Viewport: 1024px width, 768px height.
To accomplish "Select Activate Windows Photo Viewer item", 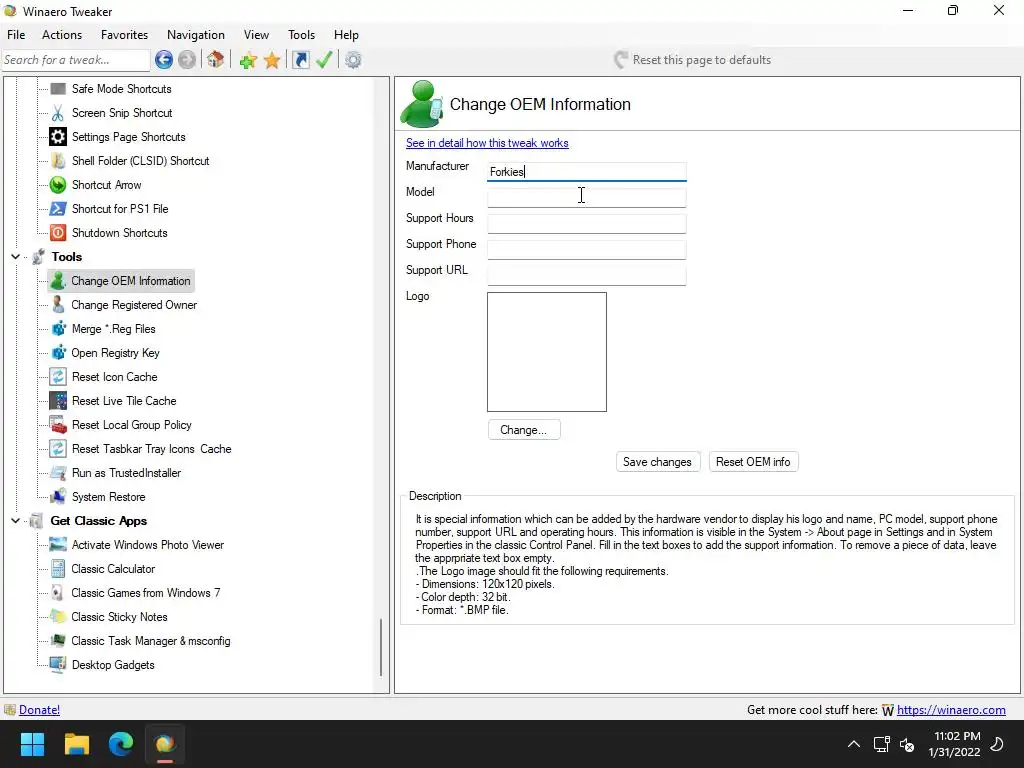I will click(x=148, y=545).
